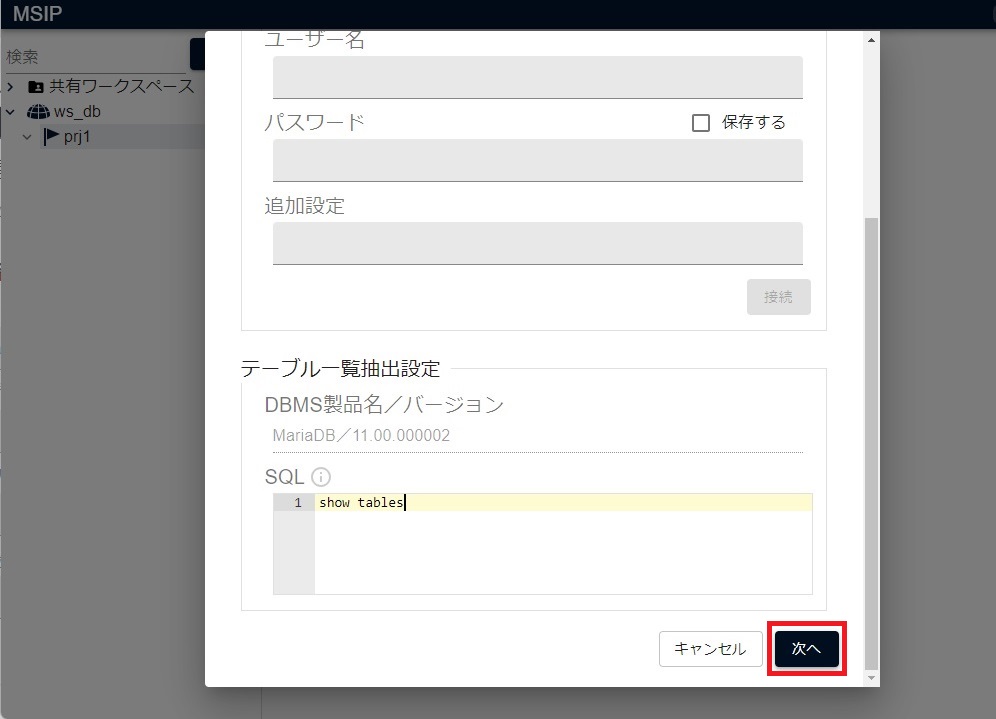Viewport: 996px width, 719px height.
Task: Click the dialog scrollbar down arrow
Action: pos(872,678)
